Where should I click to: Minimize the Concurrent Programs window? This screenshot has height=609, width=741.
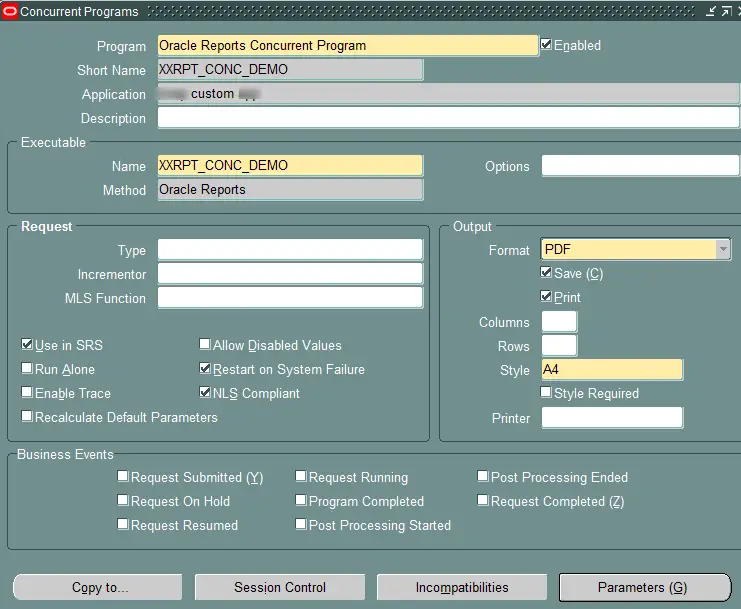coord(711,11)
